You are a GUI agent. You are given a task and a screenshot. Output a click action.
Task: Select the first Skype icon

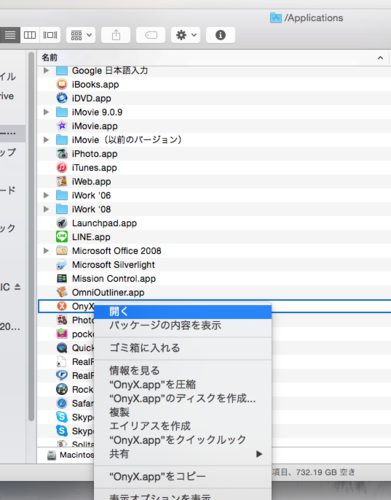pyautogui.click(x=62, y=417)
